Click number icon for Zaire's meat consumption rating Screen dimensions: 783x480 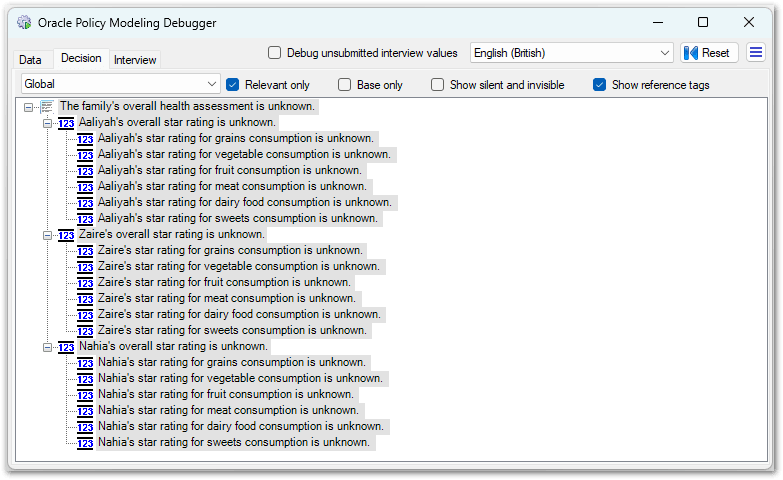(85, 299)
